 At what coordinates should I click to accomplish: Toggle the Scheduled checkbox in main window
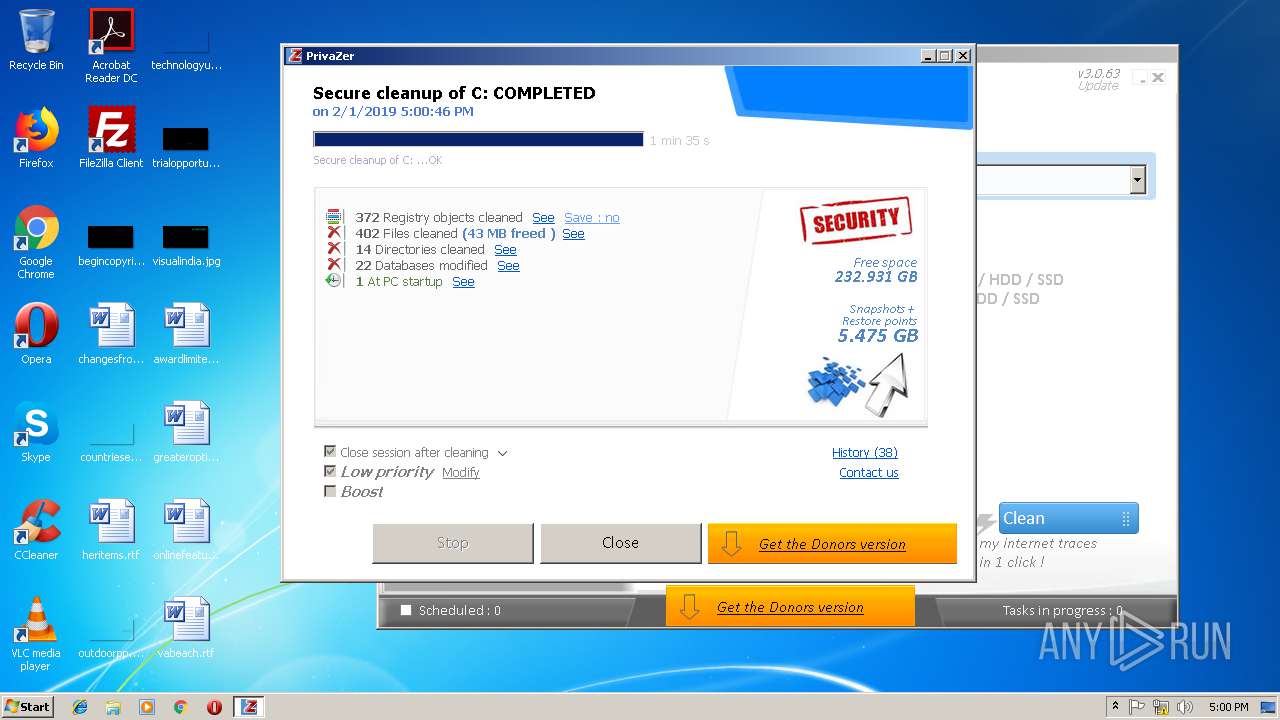tap(406, 610)
